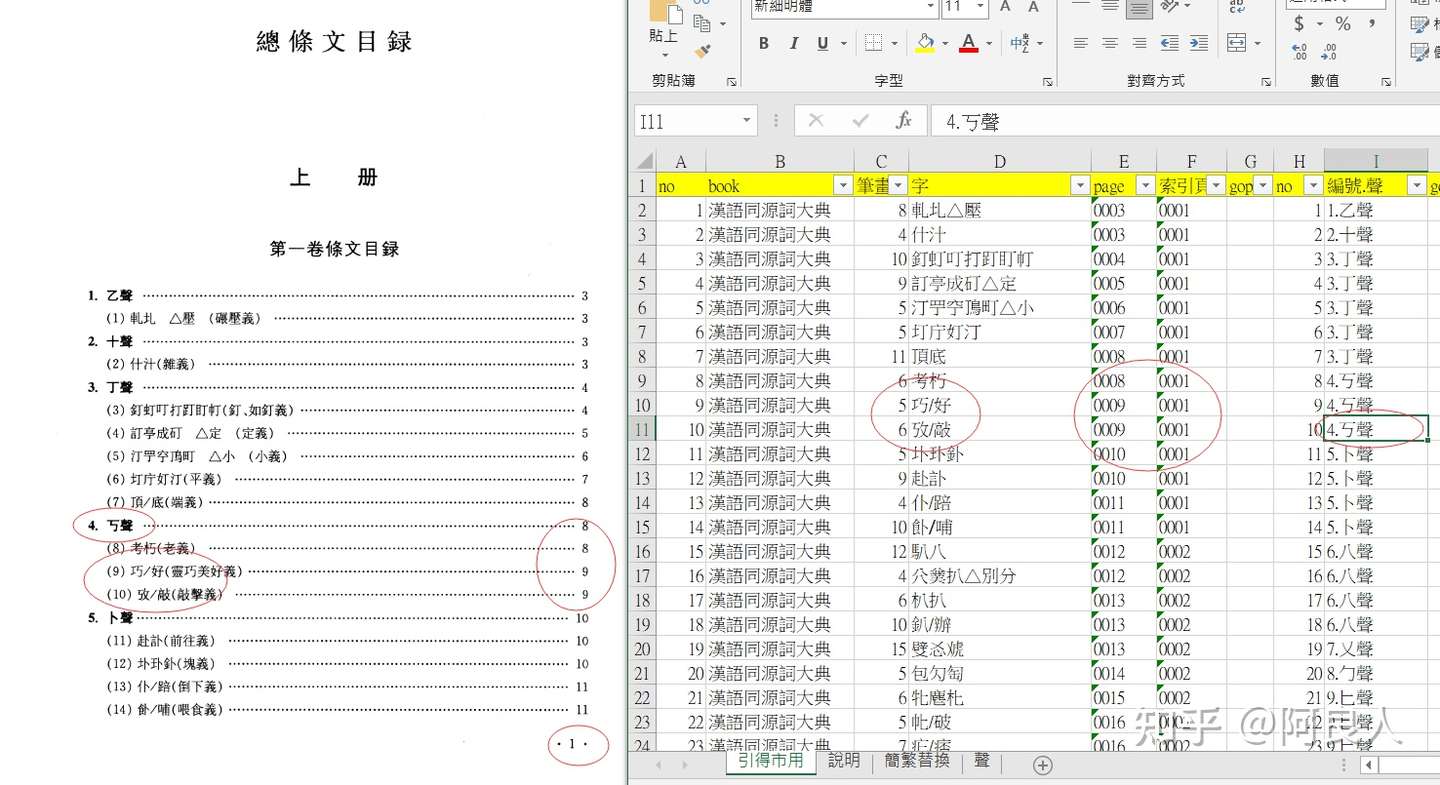Image resolution: width=1440 pixels, height=785 pixels.
Task: Click the fx insert function icon
Action: [904, 121]
